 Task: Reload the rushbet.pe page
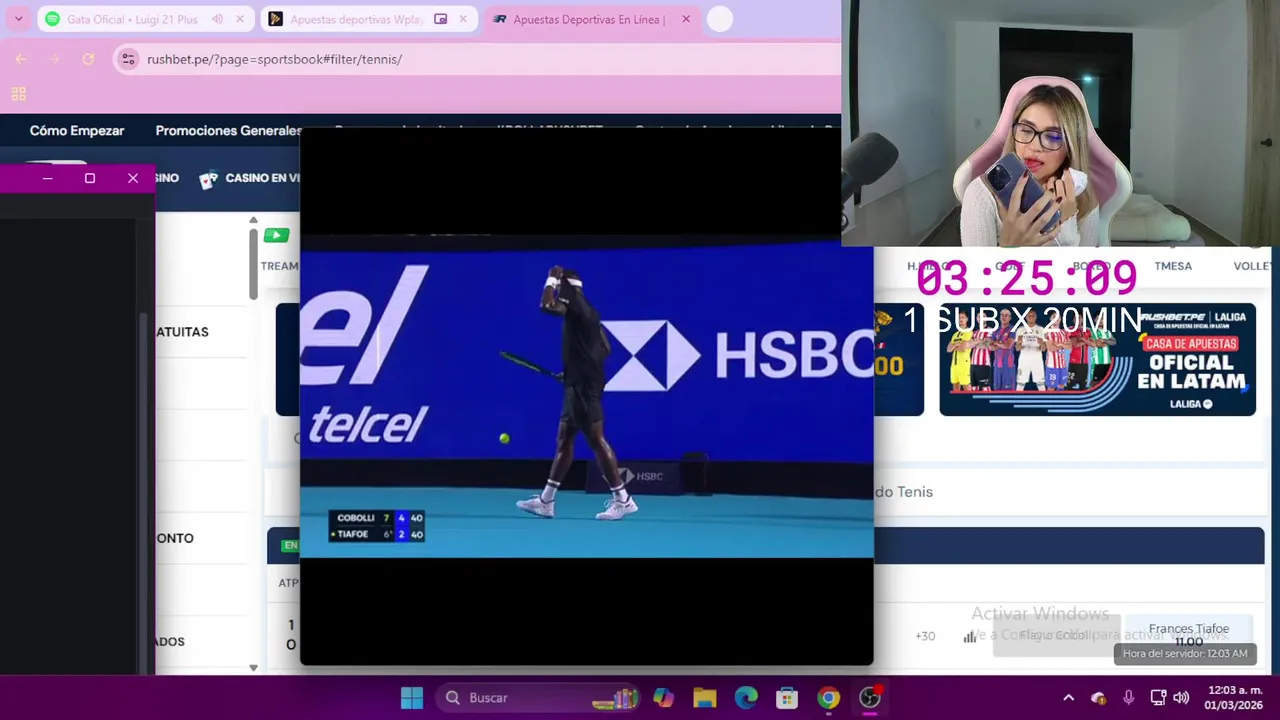click(x=88, y=59)
